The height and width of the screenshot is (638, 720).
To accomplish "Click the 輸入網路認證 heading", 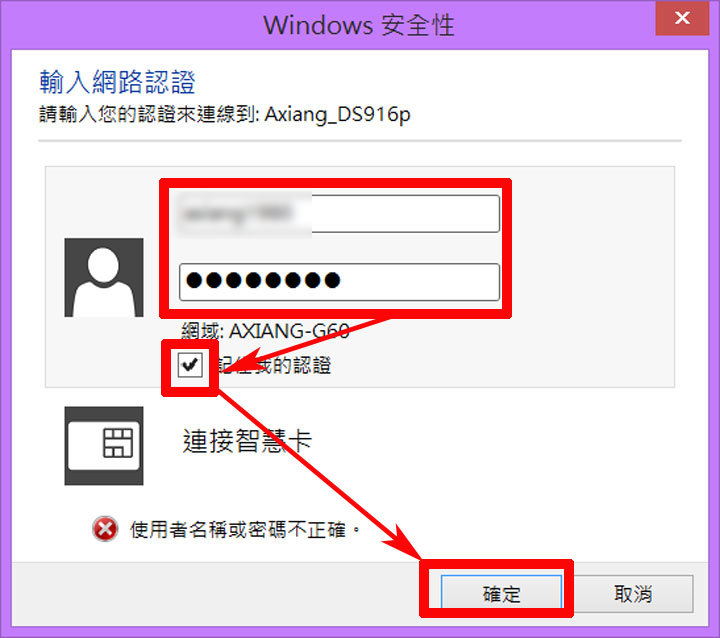I will click(118, 82).
